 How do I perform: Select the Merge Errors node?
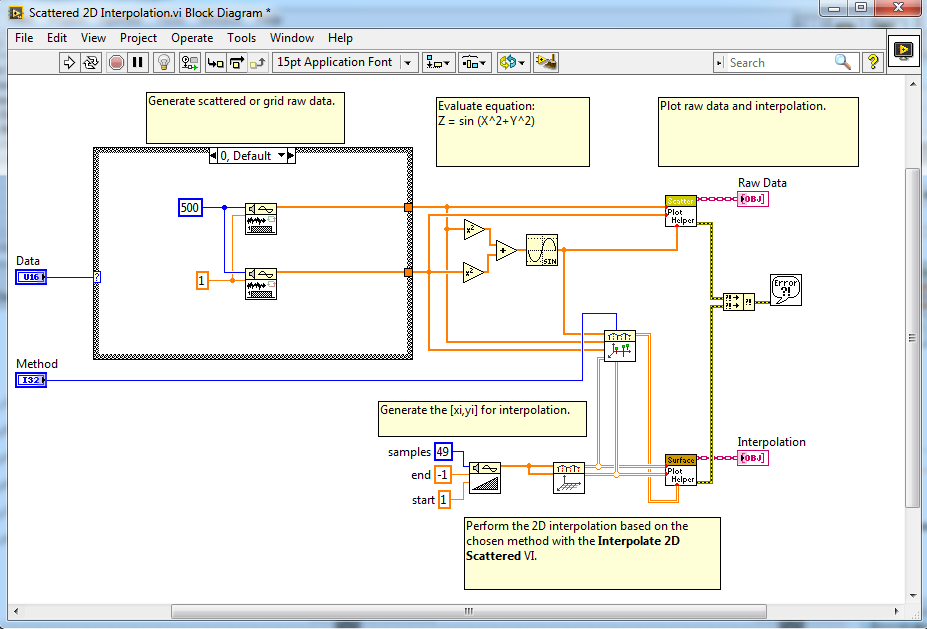(738, 302)
